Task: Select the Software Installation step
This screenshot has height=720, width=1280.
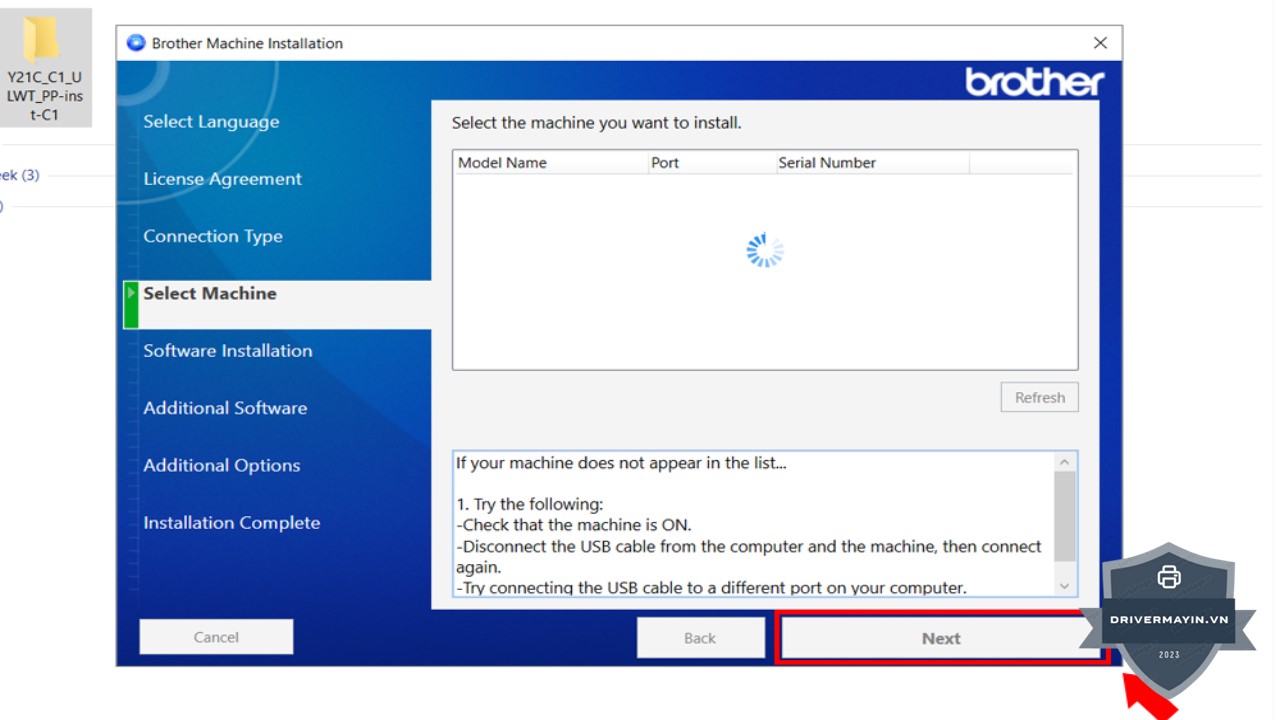Action: click(x=227, y=351)
